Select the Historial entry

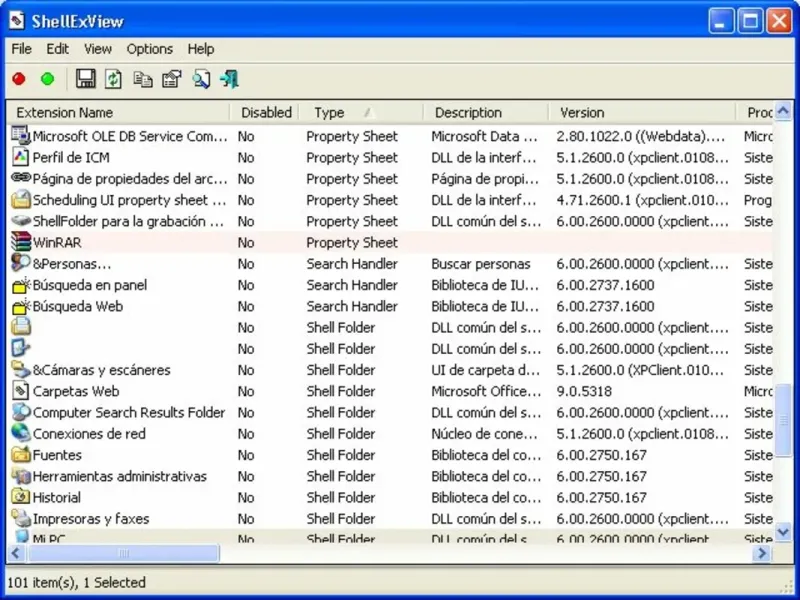[x=56, y=497]
